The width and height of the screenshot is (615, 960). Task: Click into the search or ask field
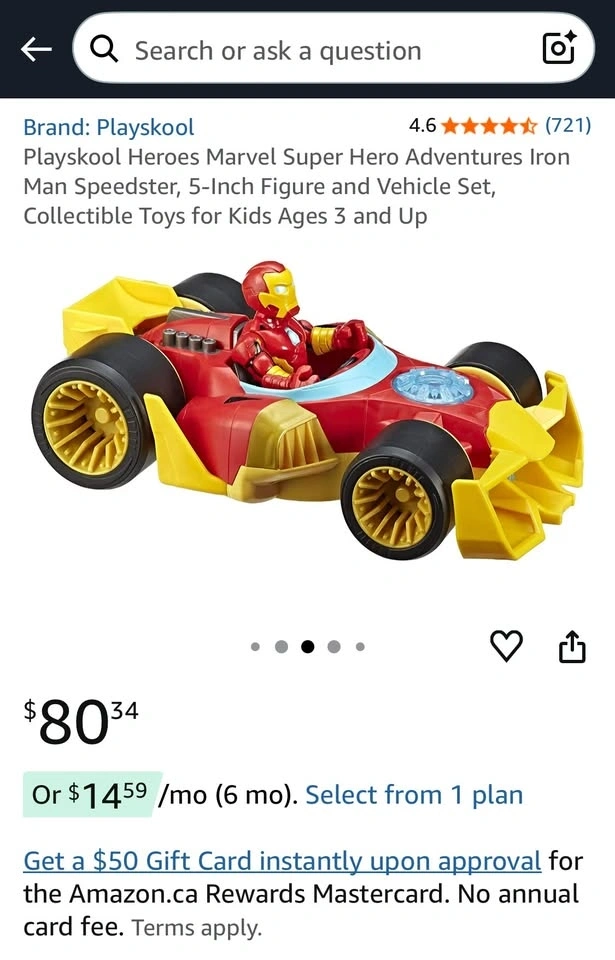click(334, 48)
